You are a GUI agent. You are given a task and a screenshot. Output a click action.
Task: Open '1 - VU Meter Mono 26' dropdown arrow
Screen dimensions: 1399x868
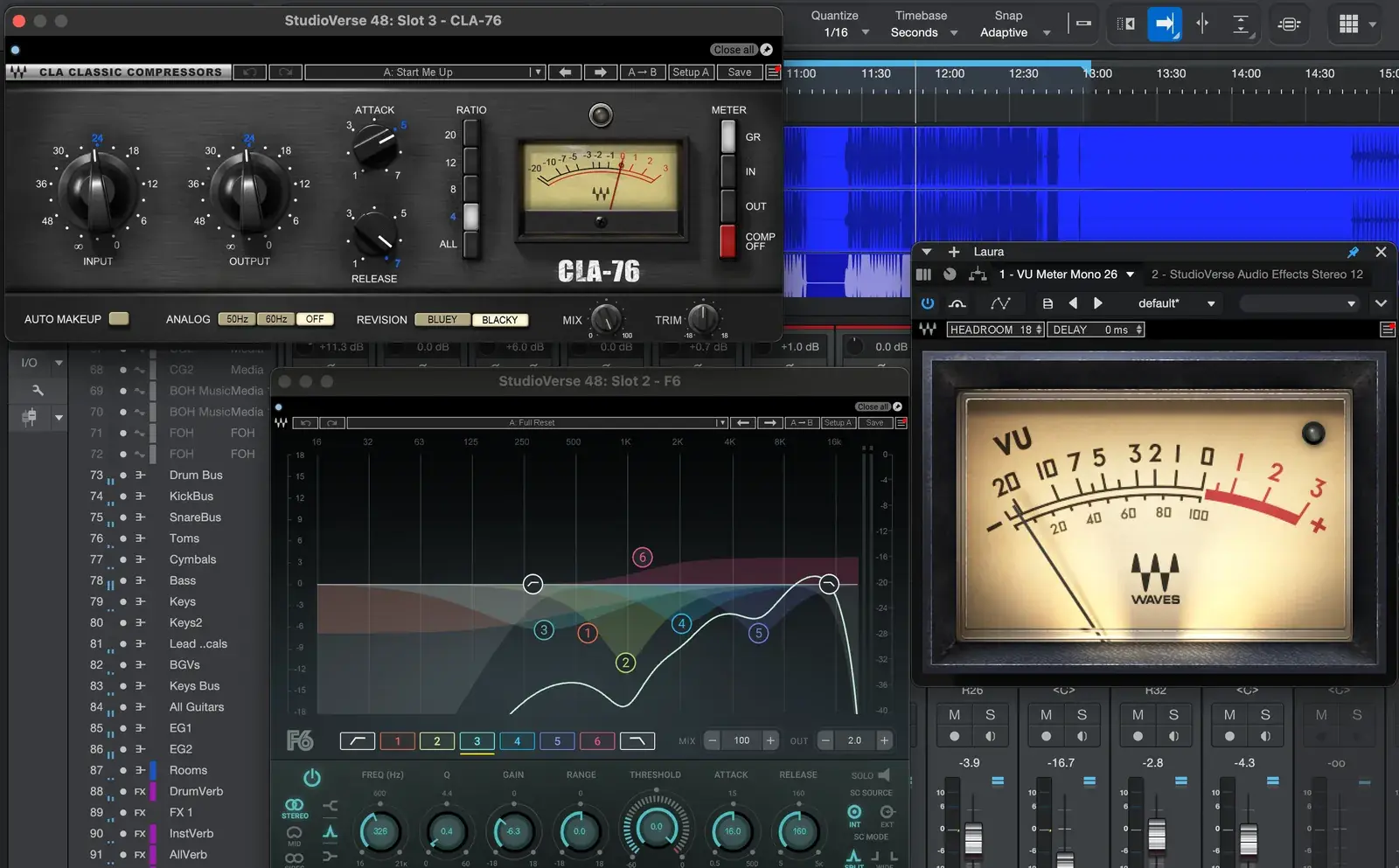click(1131, 274)
